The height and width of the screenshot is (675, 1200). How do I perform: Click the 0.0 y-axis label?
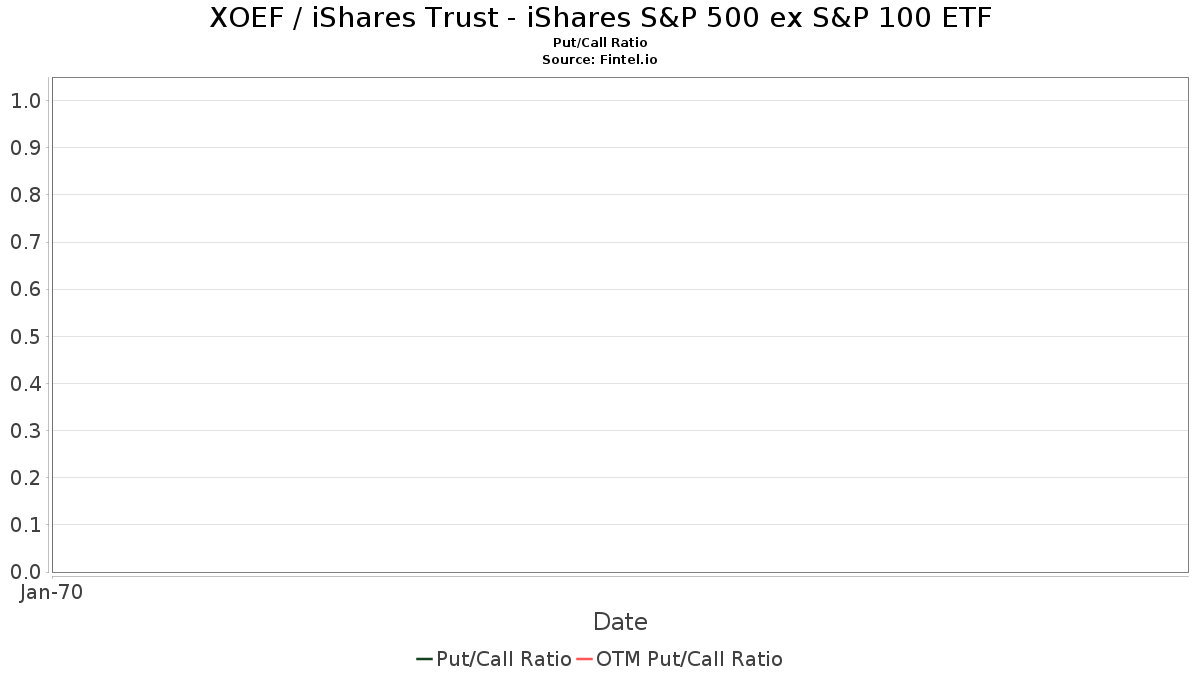(25, 572)
